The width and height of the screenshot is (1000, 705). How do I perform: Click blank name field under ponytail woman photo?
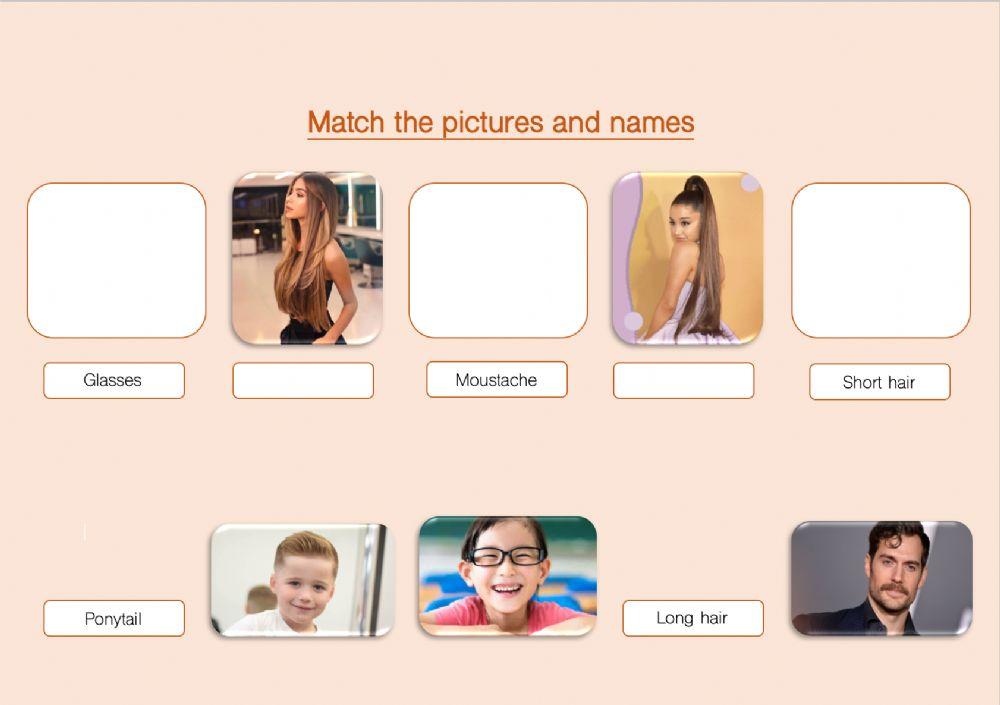coord(684,380)
